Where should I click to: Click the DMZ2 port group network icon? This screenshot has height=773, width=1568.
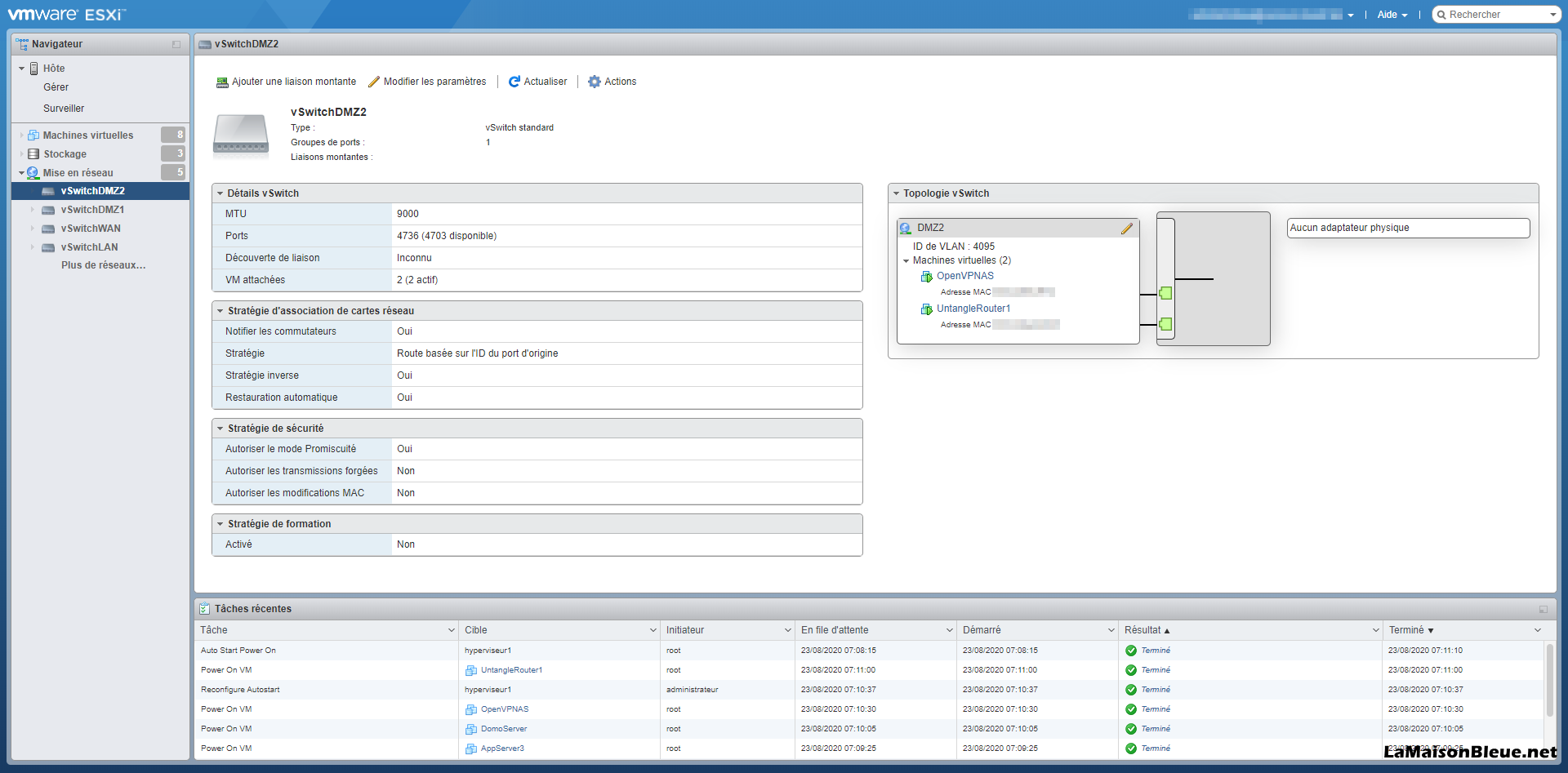pyautogui.click(x=906, y=229)
